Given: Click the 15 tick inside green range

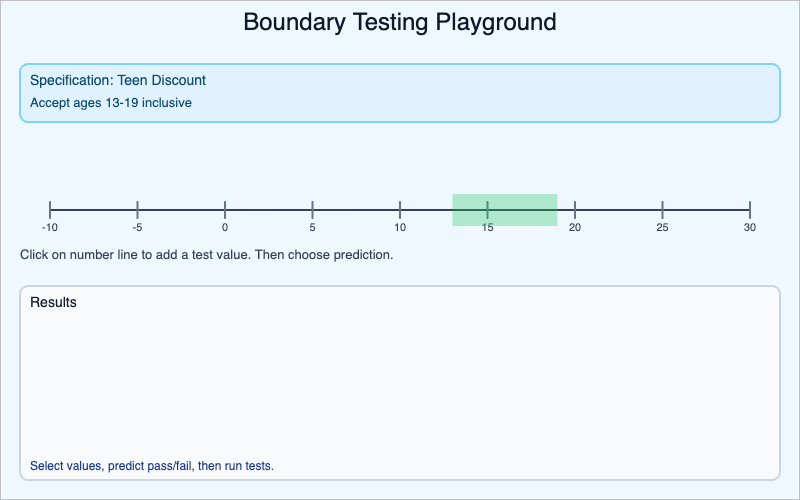Looking at the screenshot, I should tap(487, 209).
